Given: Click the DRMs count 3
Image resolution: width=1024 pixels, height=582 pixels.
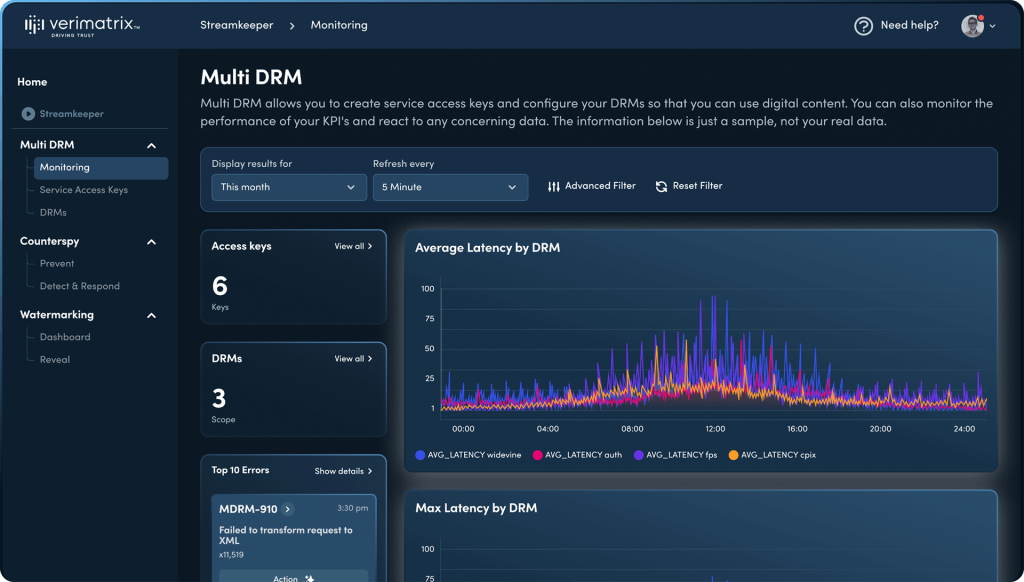Looking at the screenshot, I should click(x=219, y=398).
